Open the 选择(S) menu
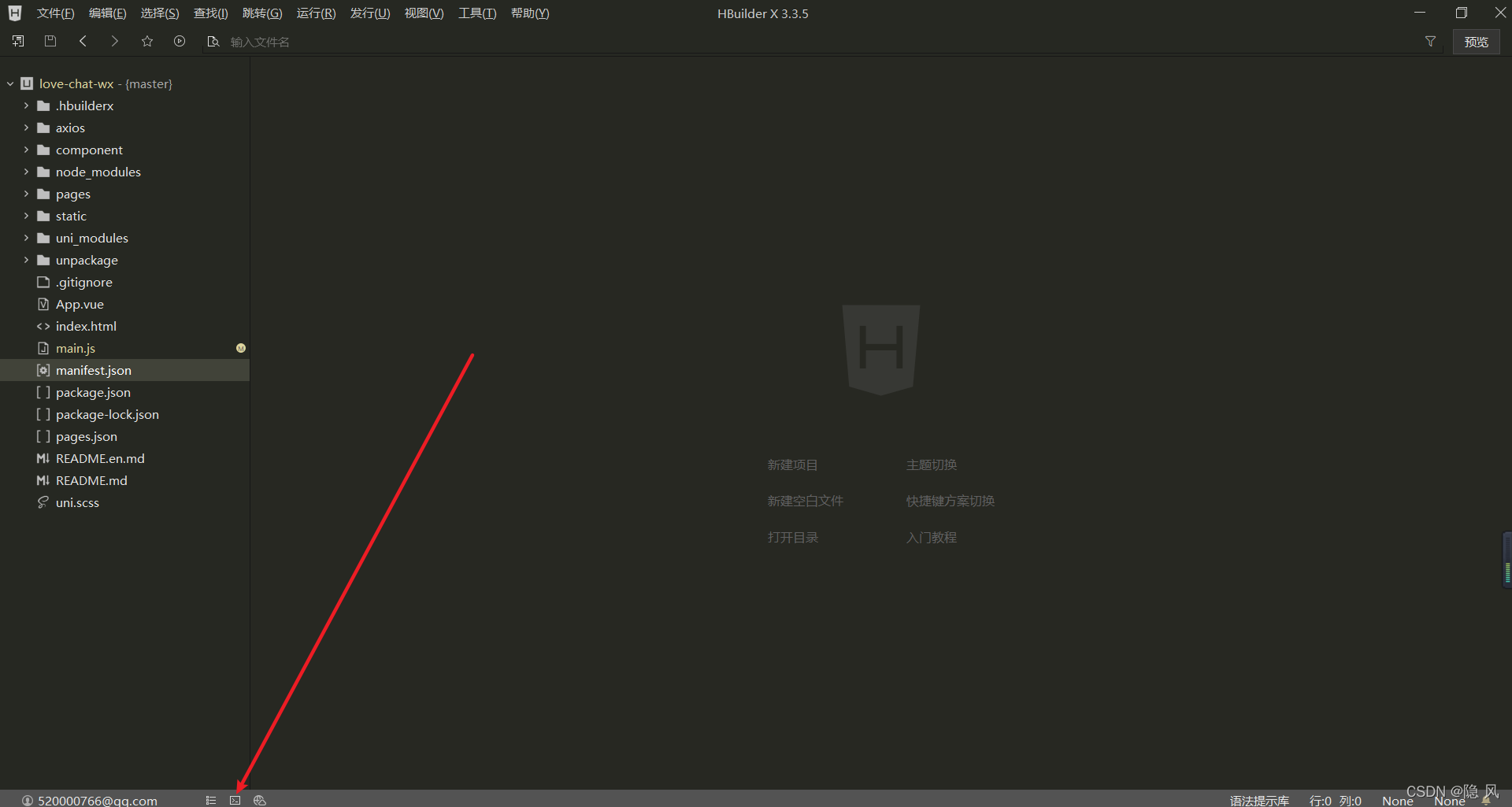 click(160, 13)
